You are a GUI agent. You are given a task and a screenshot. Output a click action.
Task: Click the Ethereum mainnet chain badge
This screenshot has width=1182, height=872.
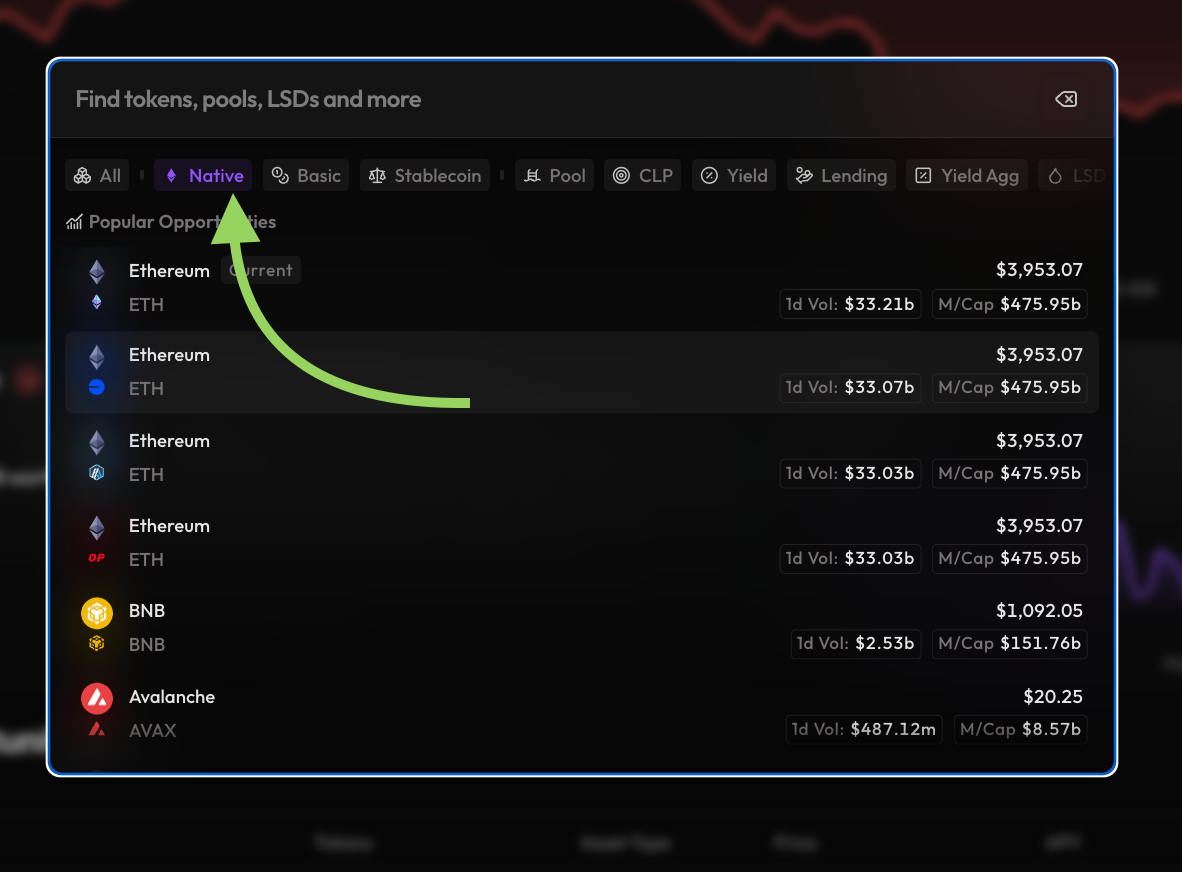coord(96,302)
